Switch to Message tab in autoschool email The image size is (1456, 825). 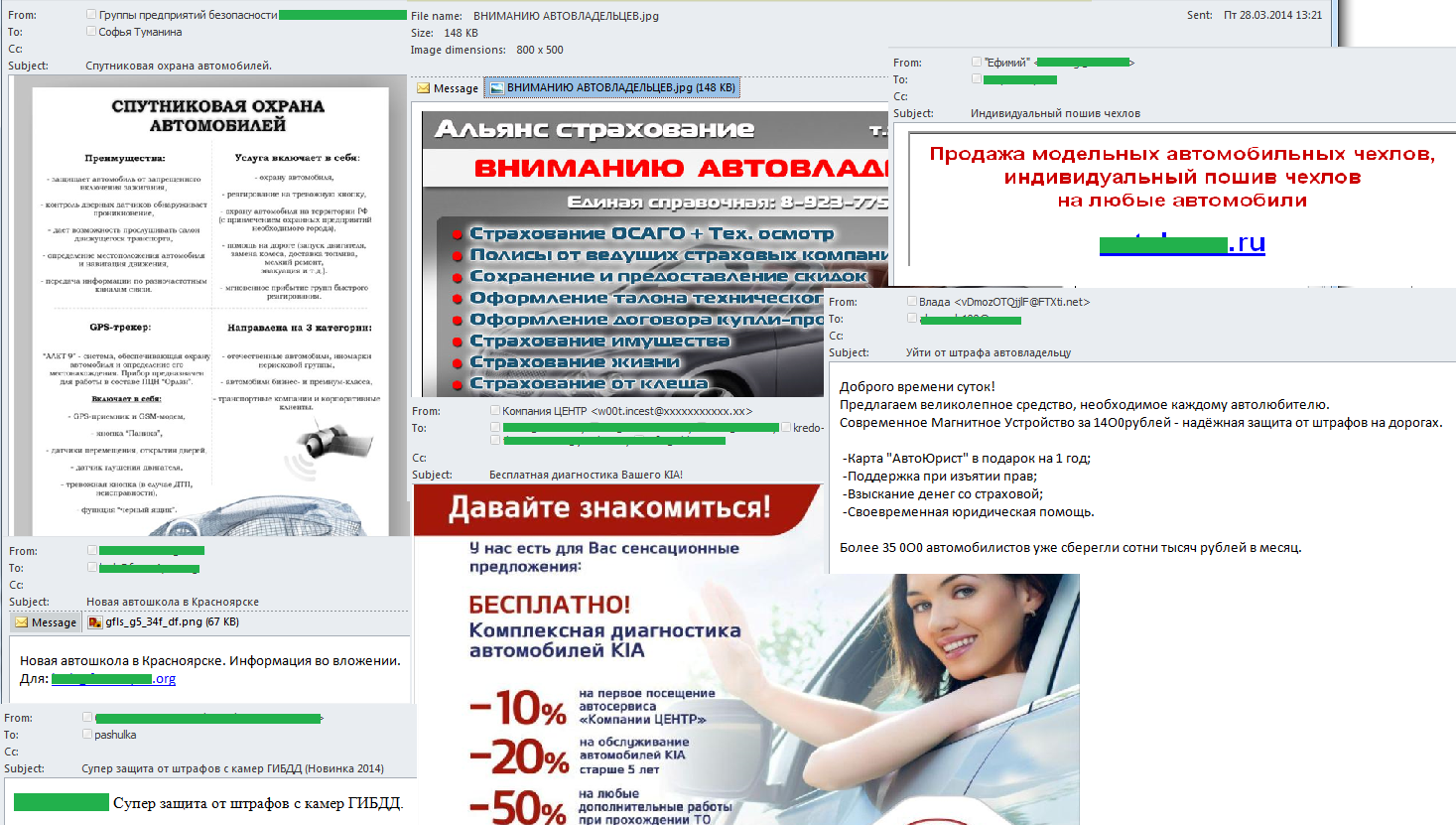click(46, 622)
